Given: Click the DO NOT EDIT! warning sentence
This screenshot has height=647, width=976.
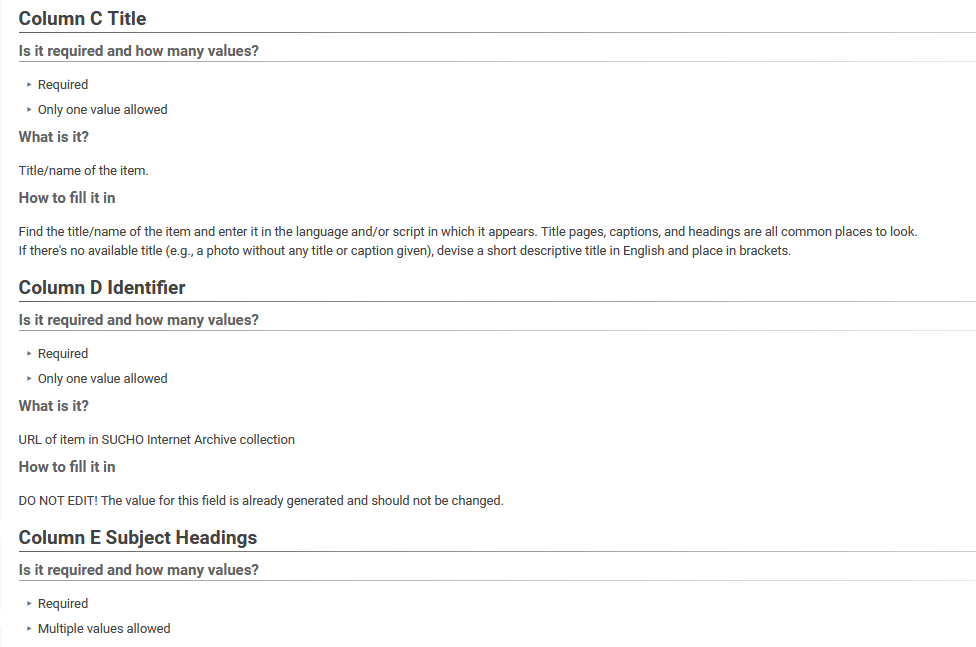Looking at the screenshot, I should 261,501.
